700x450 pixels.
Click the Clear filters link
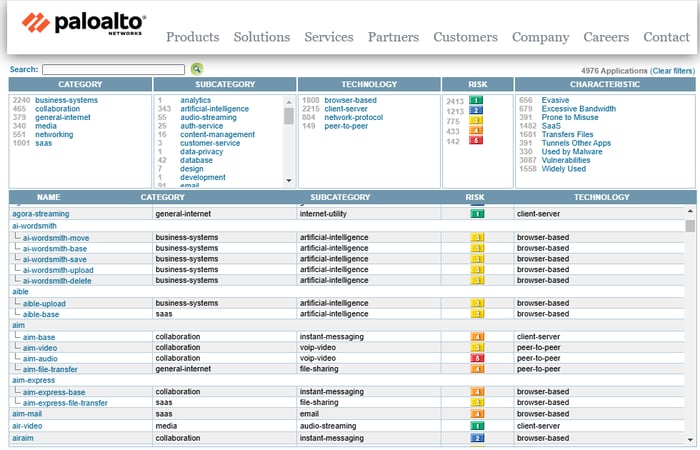(x=672, y=71)
